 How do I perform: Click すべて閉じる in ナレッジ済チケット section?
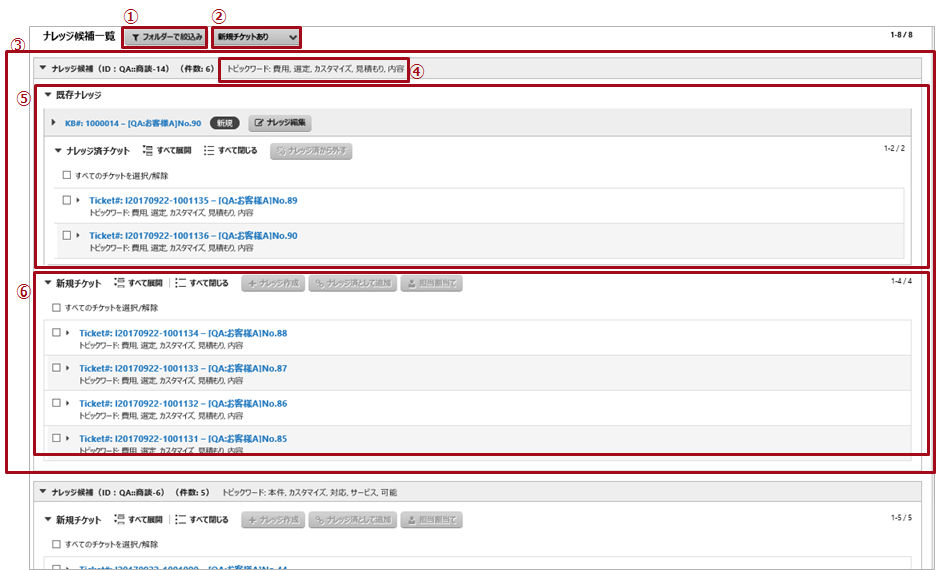[230, 150]
